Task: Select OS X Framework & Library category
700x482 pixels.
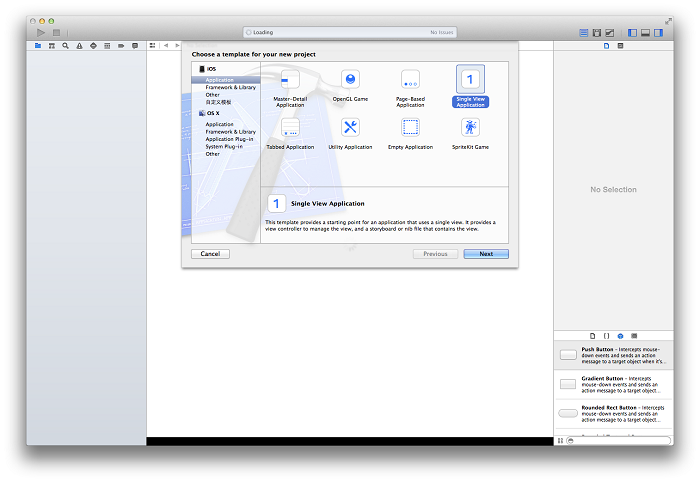Action: pyautogui.click(x=225, y=132)
